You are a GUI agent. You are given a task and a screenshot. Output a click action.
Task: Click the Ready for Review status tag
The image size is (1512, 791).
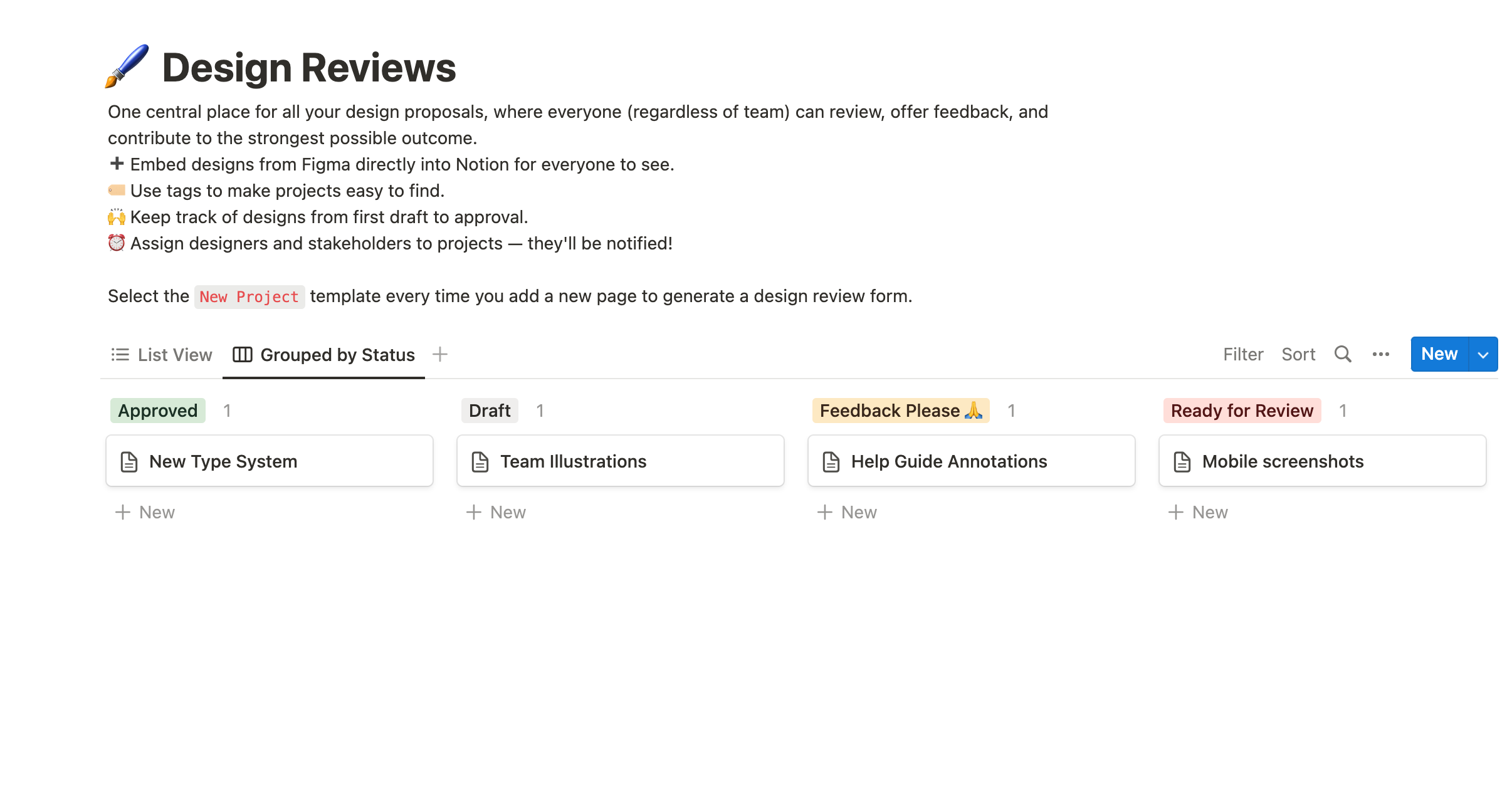1242,411
